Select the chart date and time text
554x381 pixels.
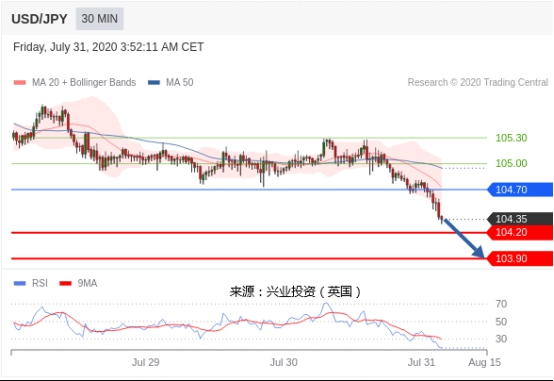point(108,47)
